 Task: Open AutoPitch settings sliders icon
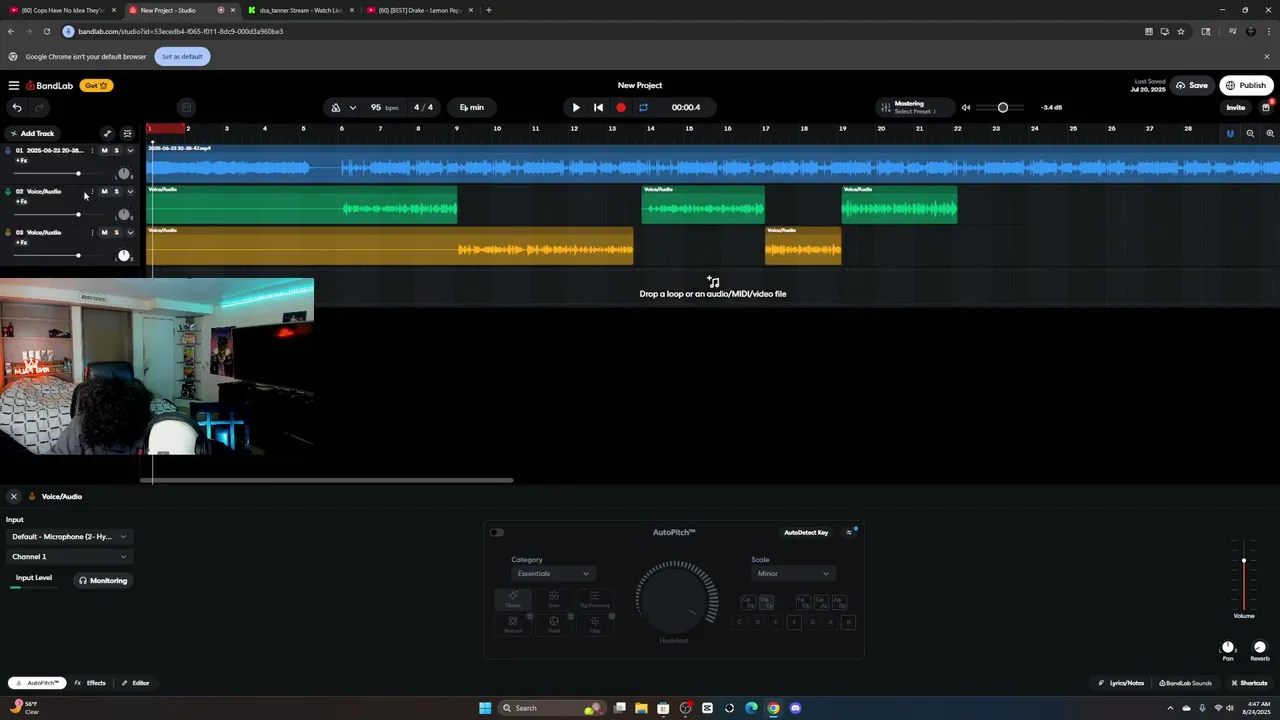[849, 533]
